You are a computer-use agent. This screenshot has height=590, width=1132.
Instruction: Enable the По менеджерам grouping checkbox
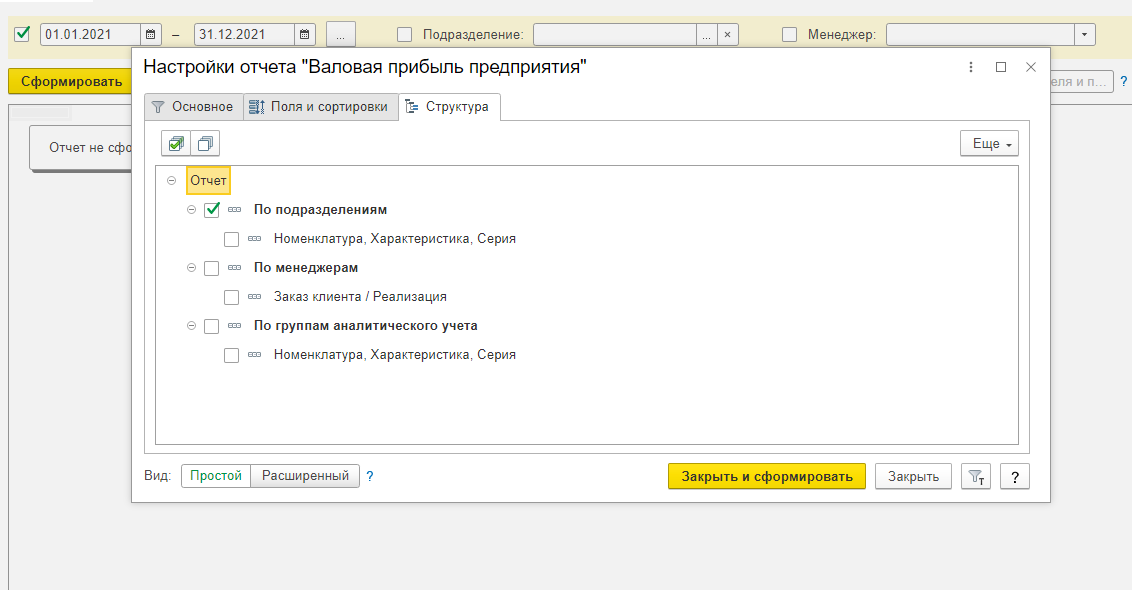pyautogui.click(x=211, y=268)
